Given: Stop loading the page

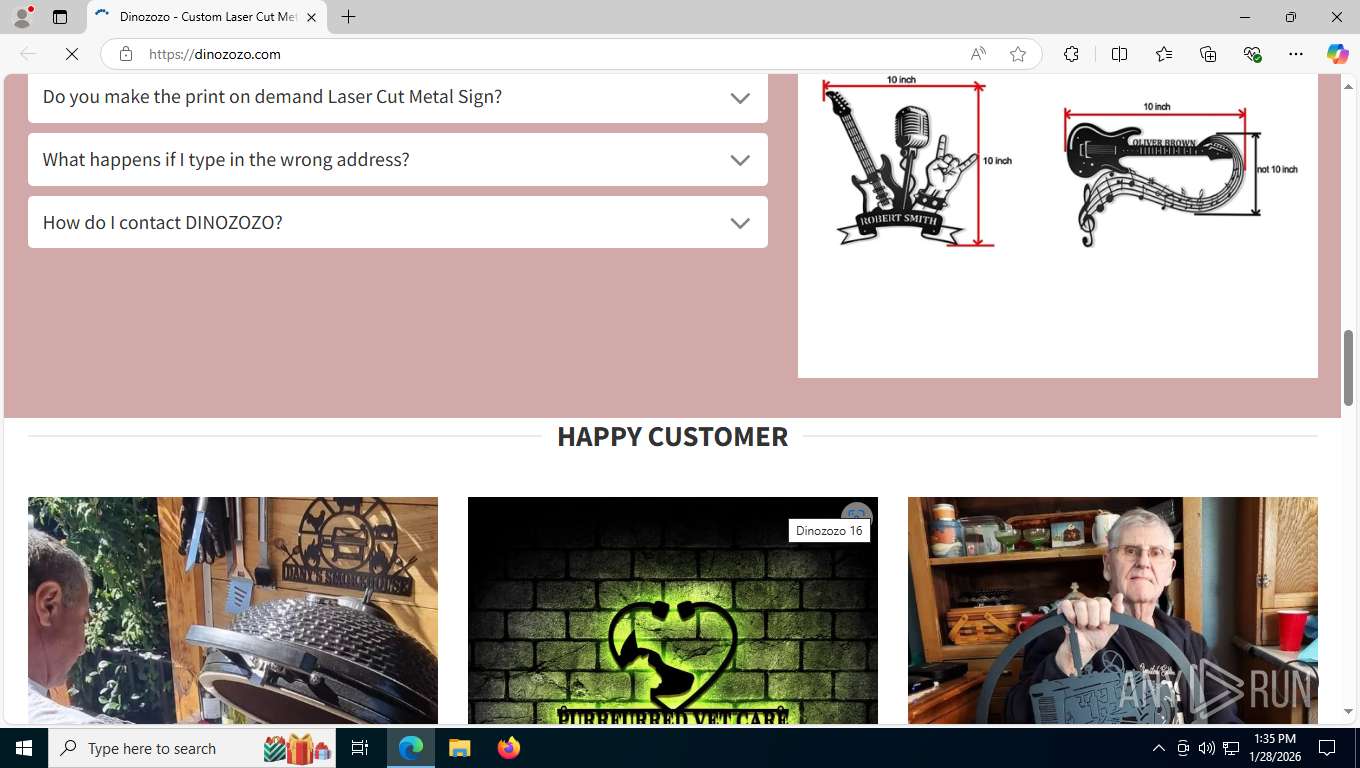Looking at the screenshot, I should point(72,54).
